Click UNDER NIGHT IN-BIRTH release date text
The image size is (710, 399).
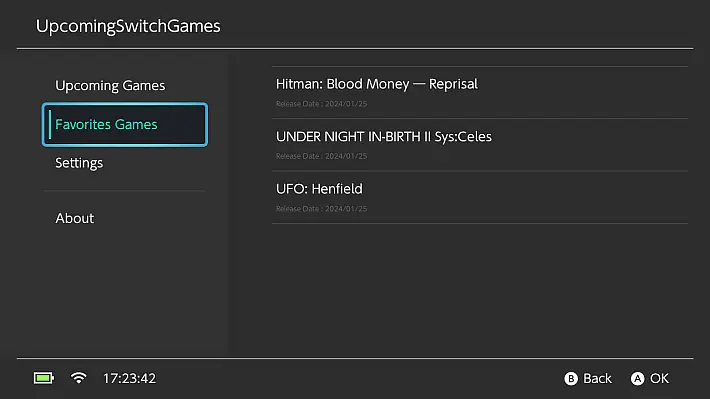(321, 156)
